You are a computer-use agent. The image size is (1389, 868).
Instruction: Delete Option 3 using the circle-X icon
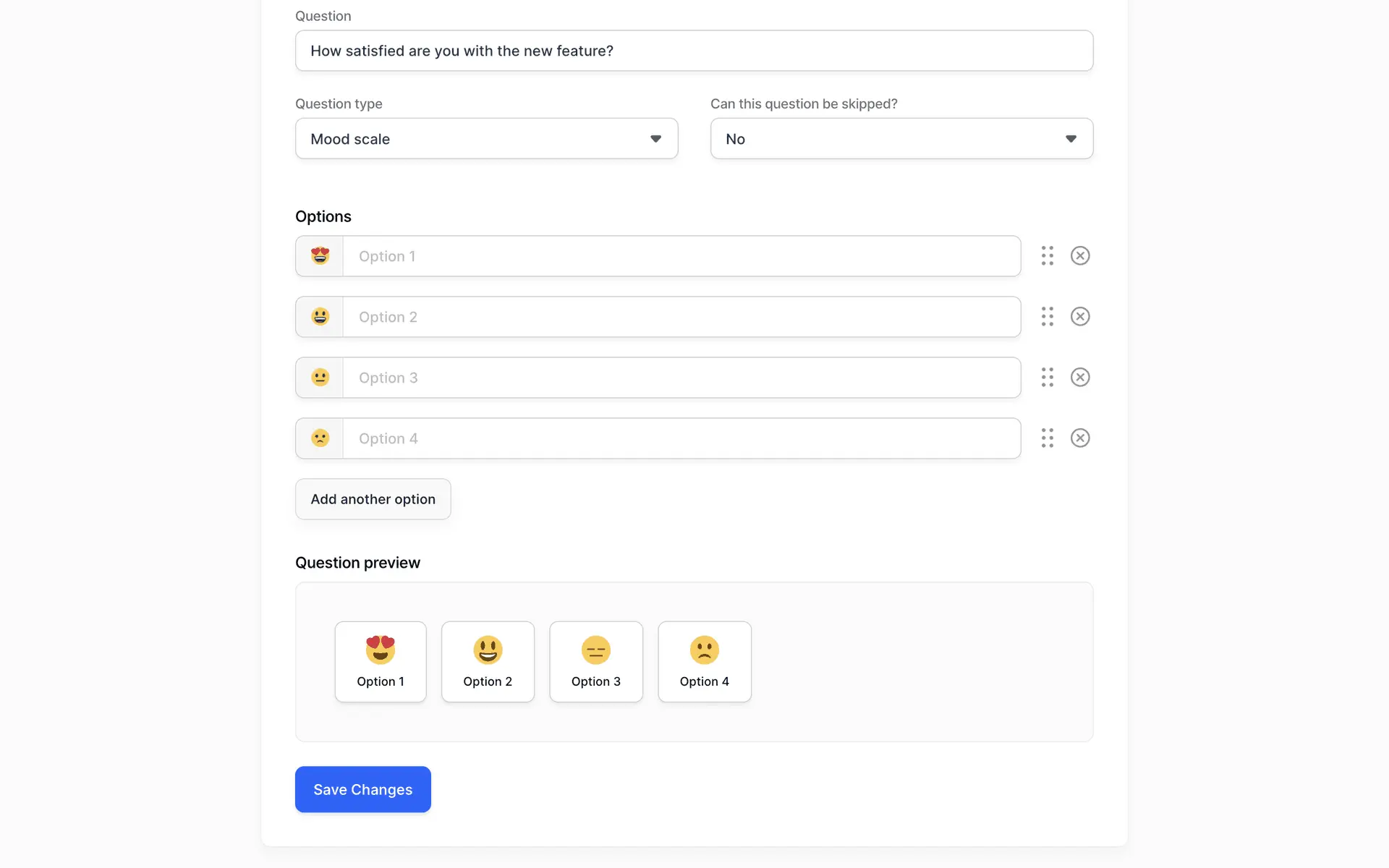point(1080,378)
